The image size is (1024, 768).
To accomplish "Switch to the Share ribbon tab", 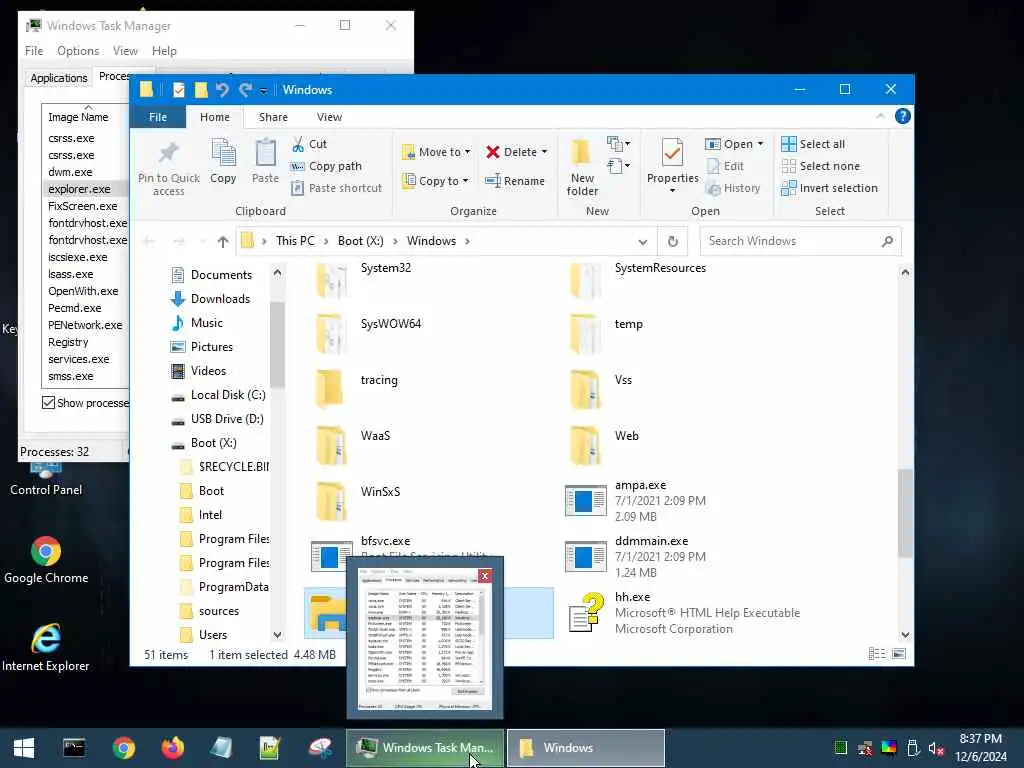I will (x=273, y=117).
